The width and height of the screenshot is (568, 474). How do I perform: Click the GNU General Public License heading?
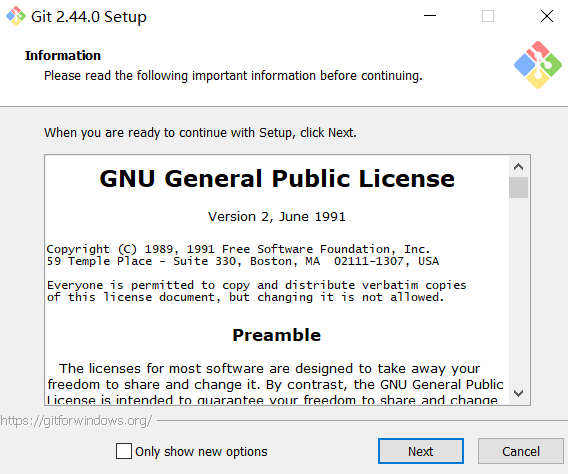tap(277, 179)
